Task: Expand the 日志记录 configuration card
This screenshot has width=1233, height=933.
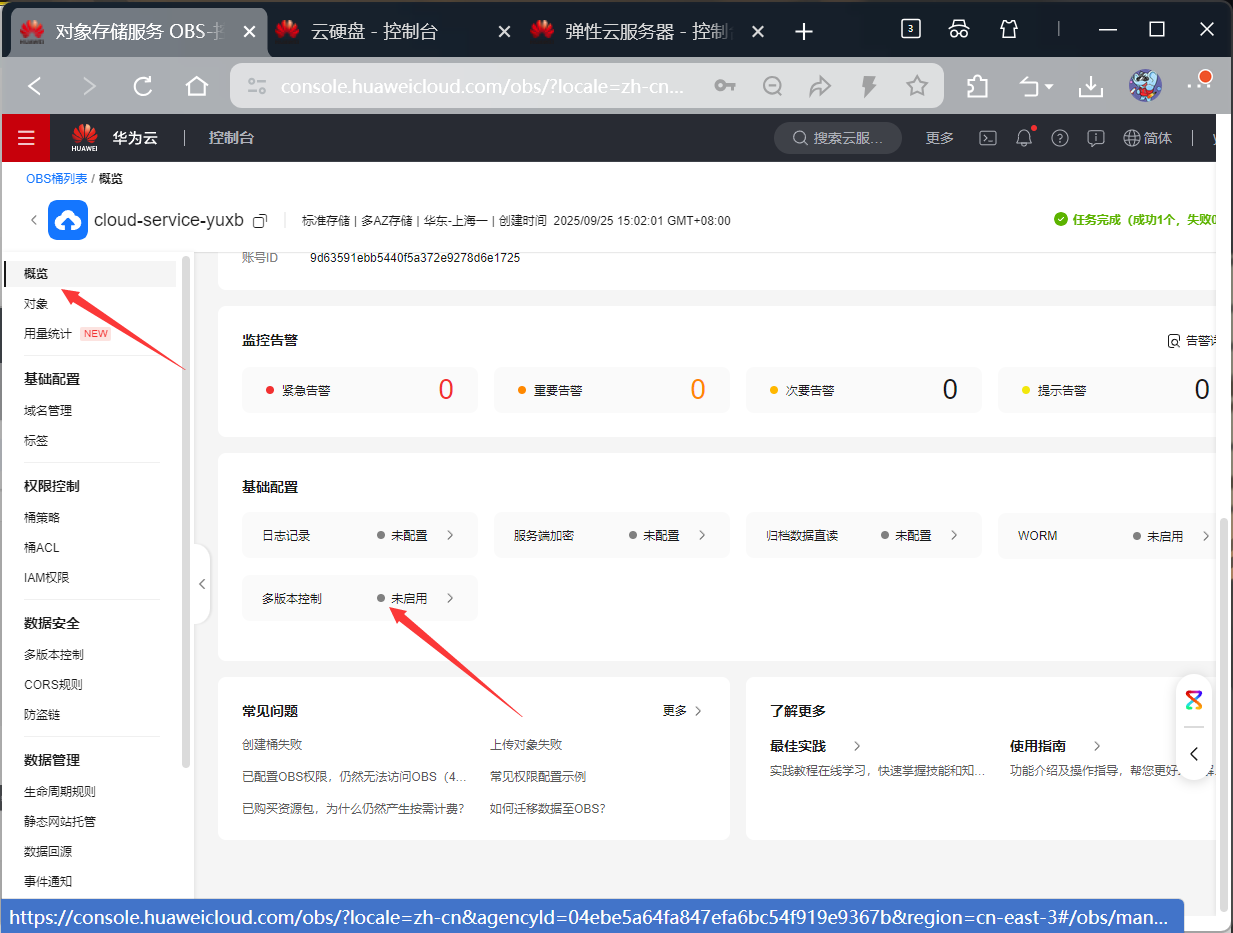Action: [360, 536]
